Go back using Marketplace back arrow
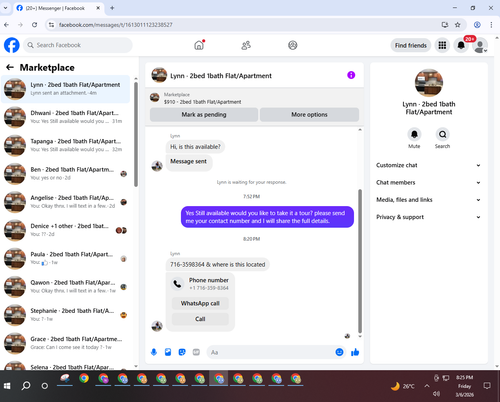 click(10, 67)
